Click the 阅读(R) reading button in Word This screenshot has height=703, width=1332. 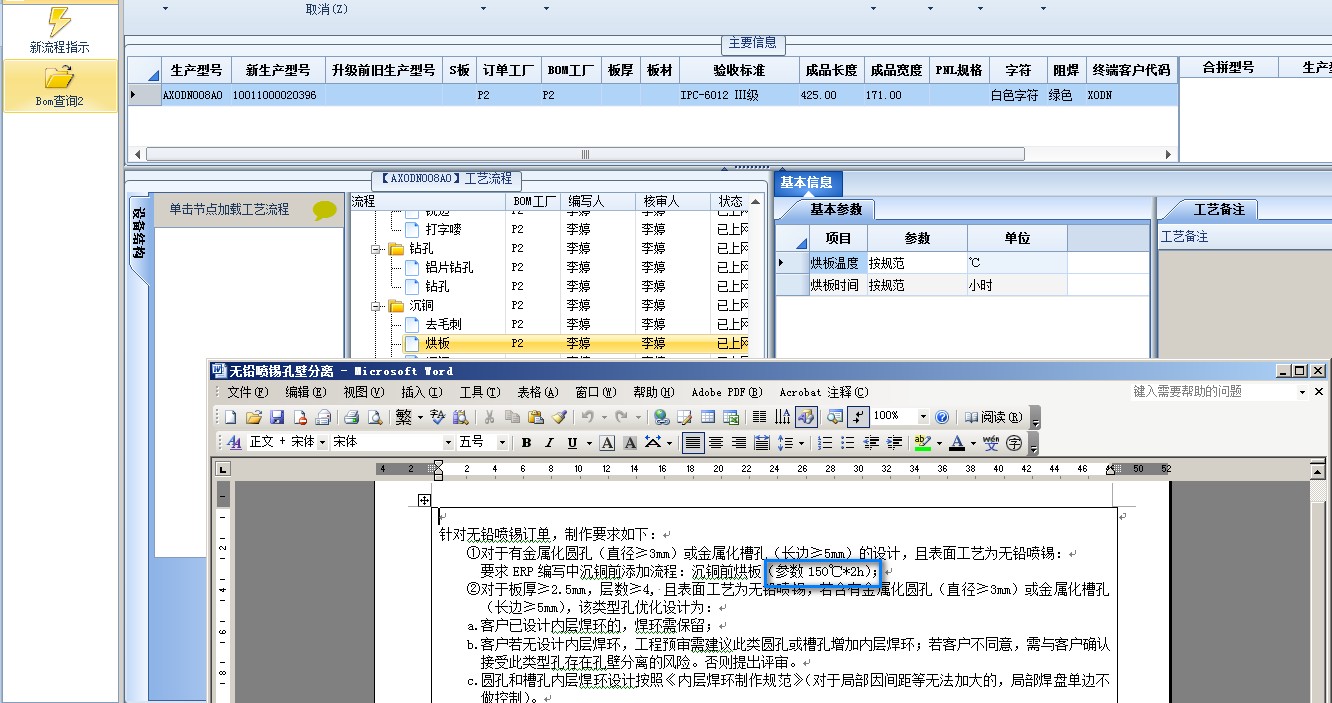992,417
